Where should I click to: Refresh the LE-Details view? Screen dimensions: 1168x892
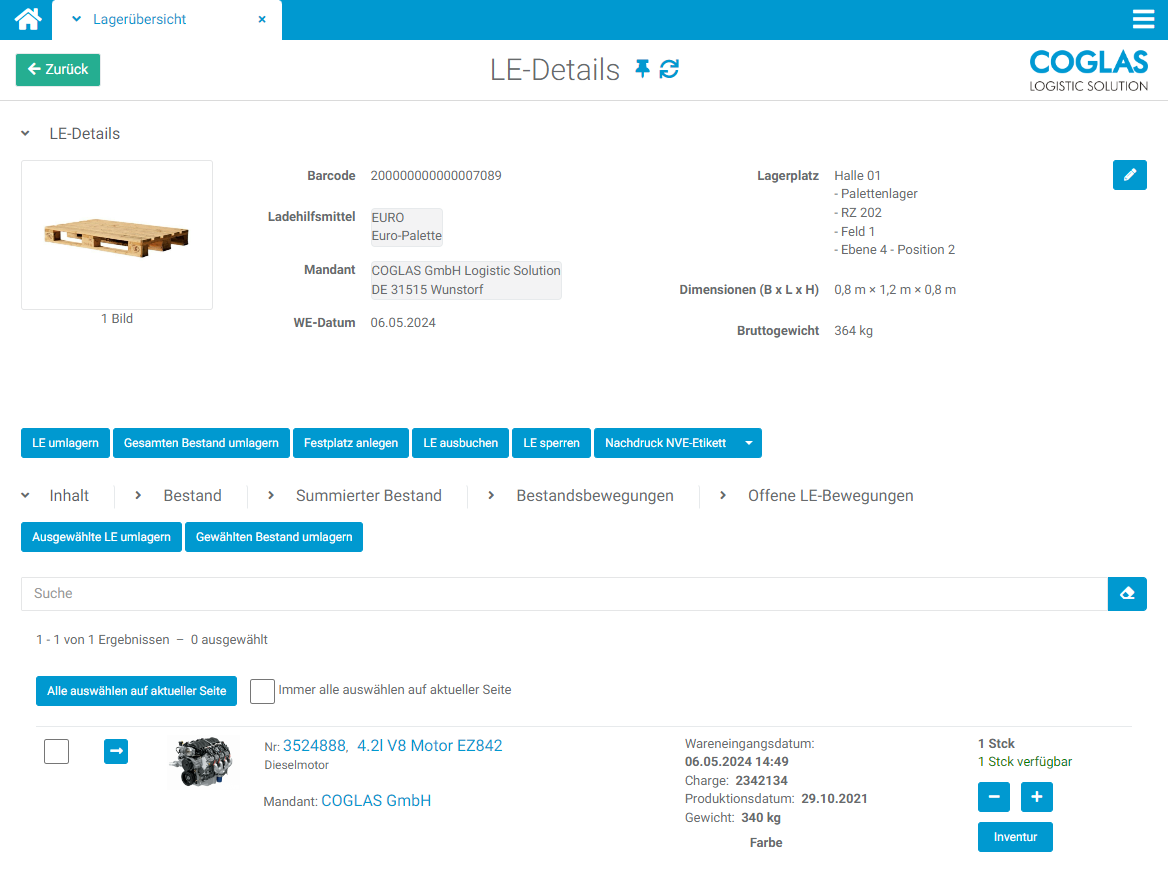(x=669, y=69)
